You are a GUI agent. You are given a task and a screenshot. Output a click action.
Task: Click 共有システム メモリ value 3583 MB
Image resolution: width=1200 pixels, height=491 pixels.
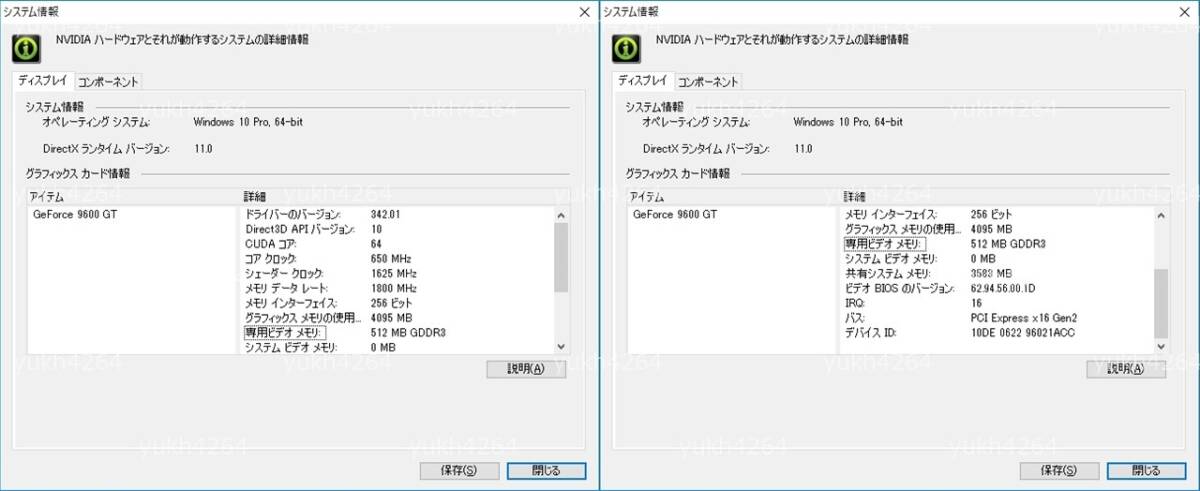point(991,273)
